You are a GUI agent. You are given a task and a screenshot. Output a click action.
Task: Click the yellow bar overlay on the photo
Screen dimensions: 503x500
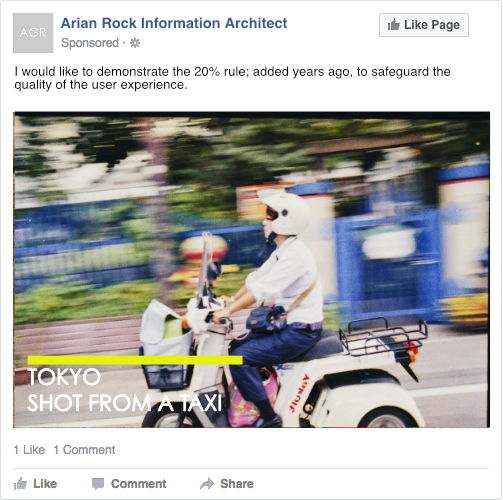click(x=135, y=360)
